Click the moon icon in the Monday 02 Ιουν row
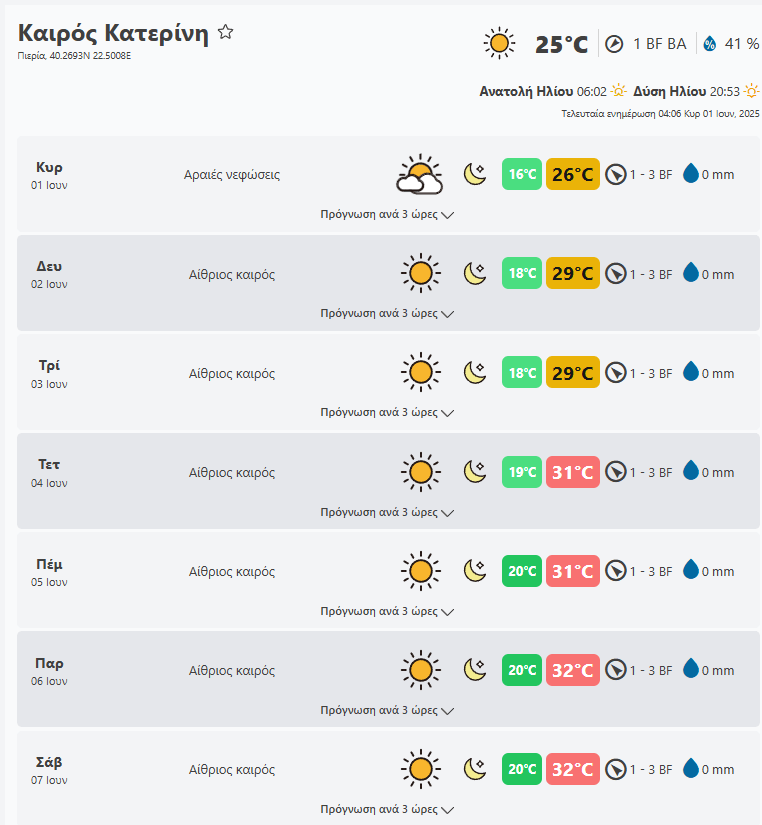This screenshot has height=825, width=762. [475, 273]
